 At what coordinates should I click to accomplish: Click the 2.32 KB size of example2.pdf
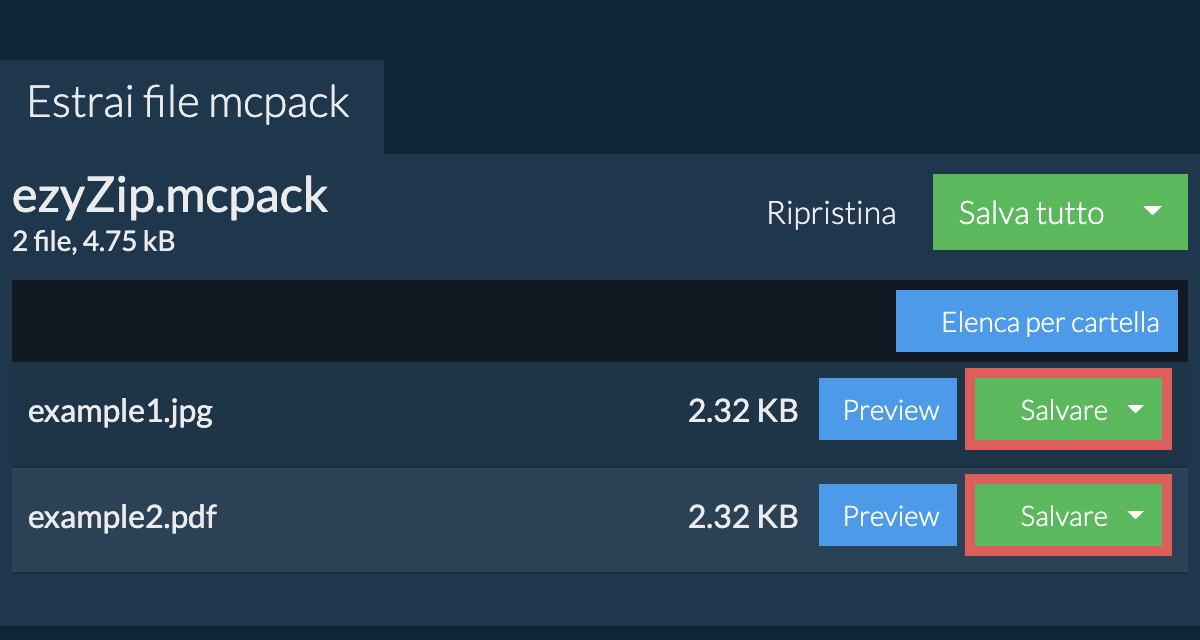point(743,517)
